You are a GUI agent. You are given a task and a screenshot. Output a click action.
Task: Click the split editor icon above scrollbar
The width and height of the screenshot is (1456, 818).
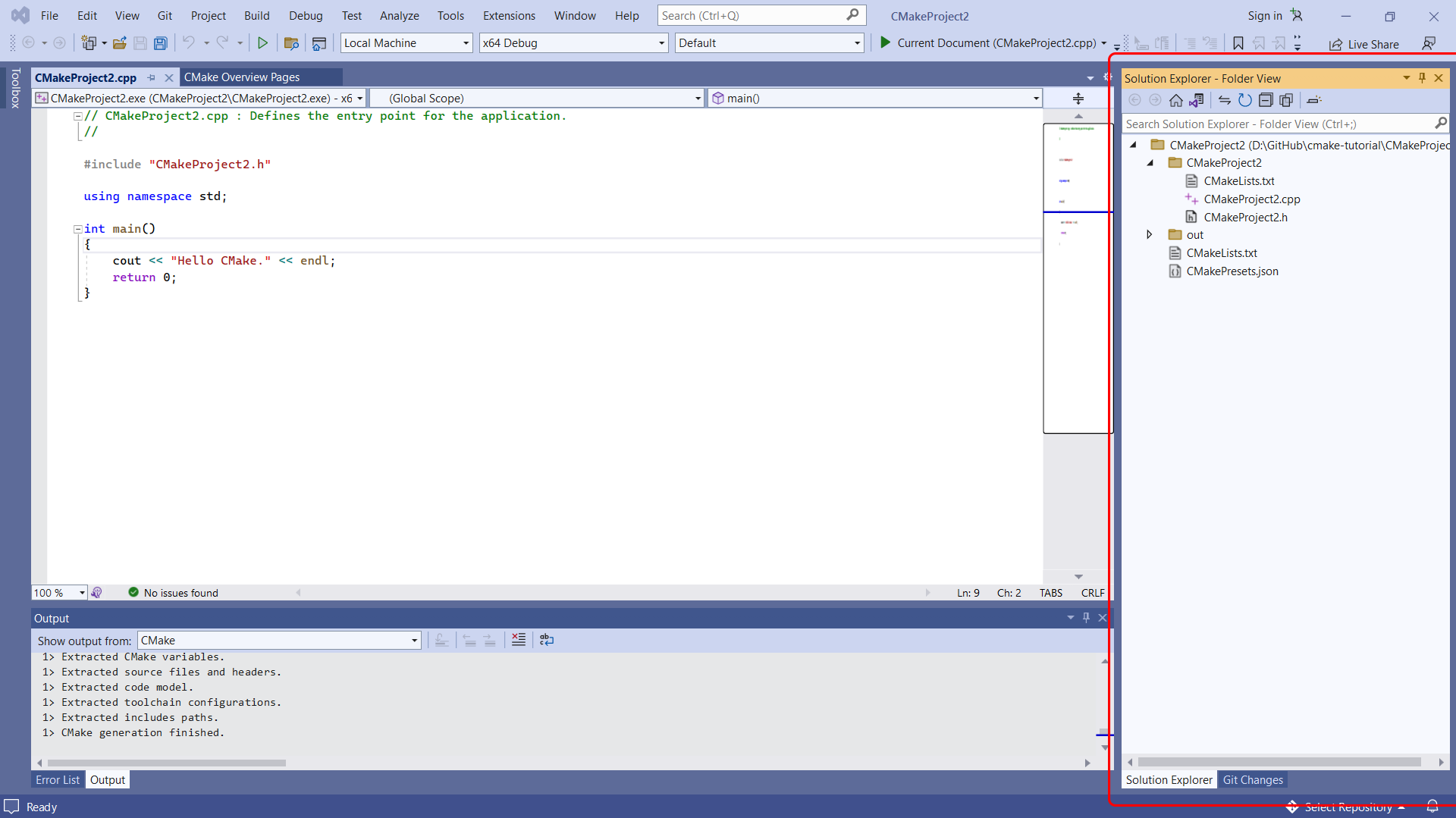coord(1078,99)
